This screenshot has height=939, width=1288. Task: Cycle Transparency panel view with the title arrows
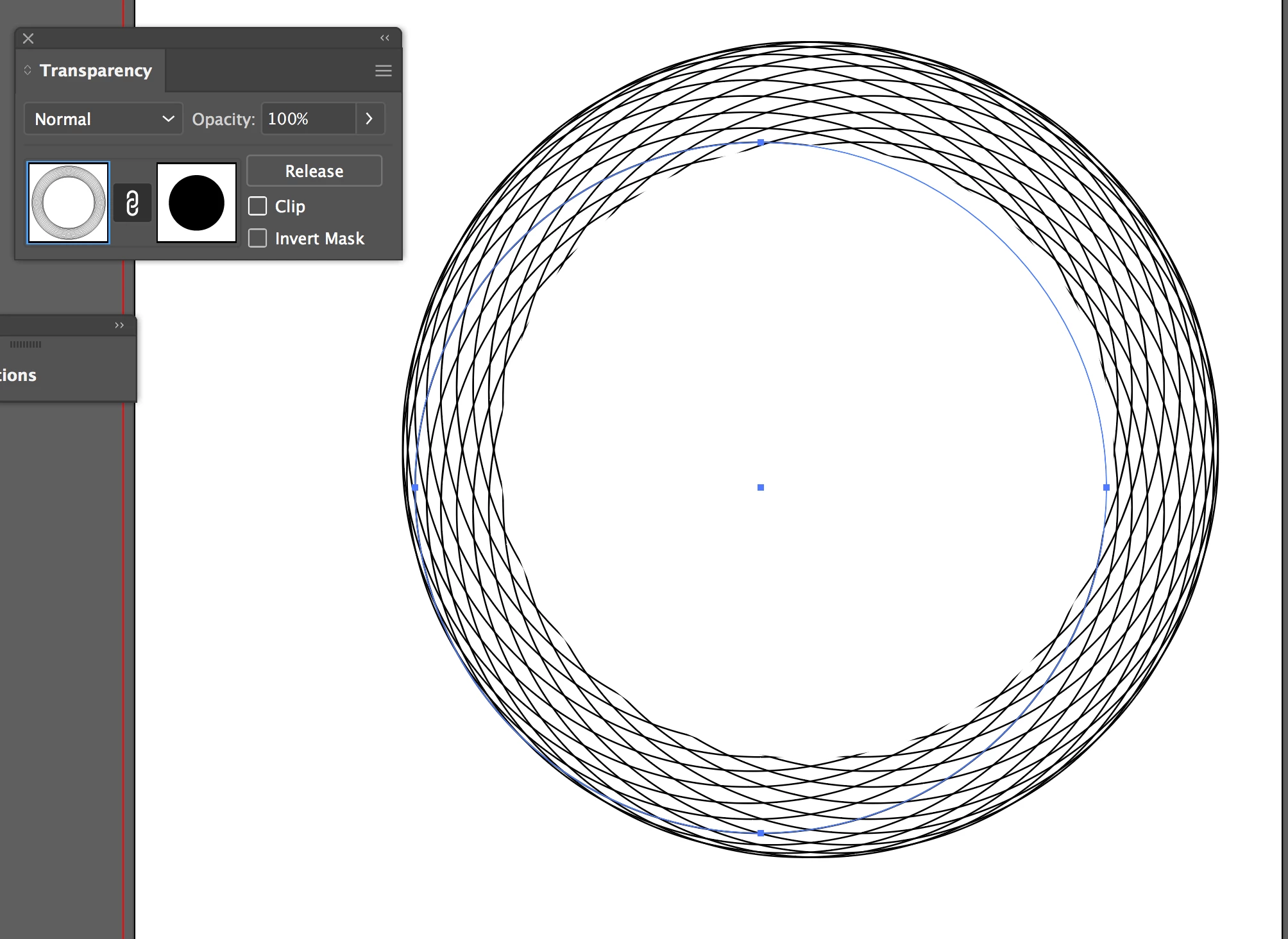pos(28,70)
